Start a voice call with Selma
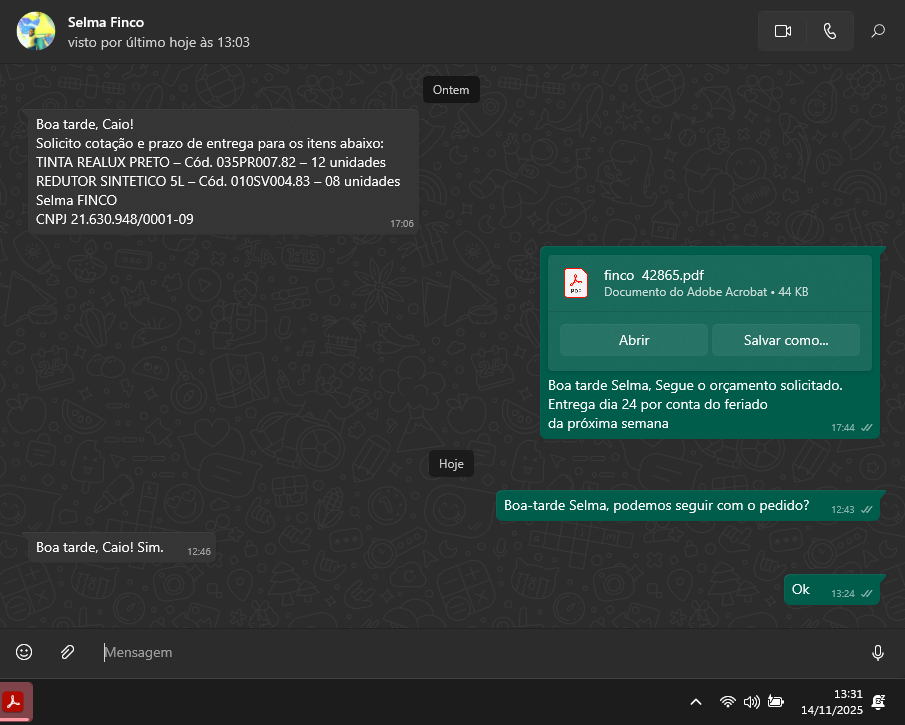Screen dimensions: 905x725 [829, 31]
